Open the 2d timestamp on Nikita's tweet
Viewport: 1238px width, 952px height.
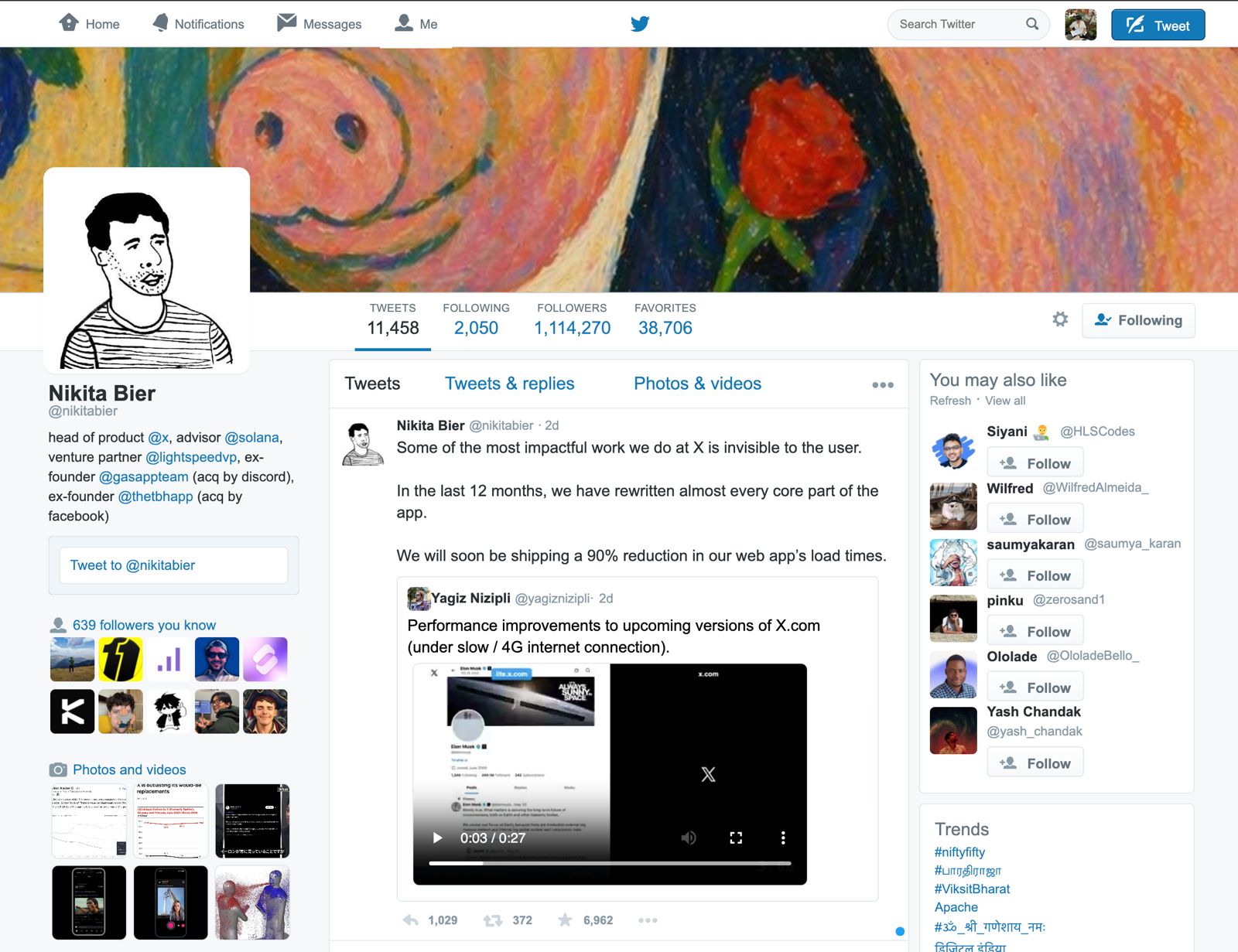552,425
